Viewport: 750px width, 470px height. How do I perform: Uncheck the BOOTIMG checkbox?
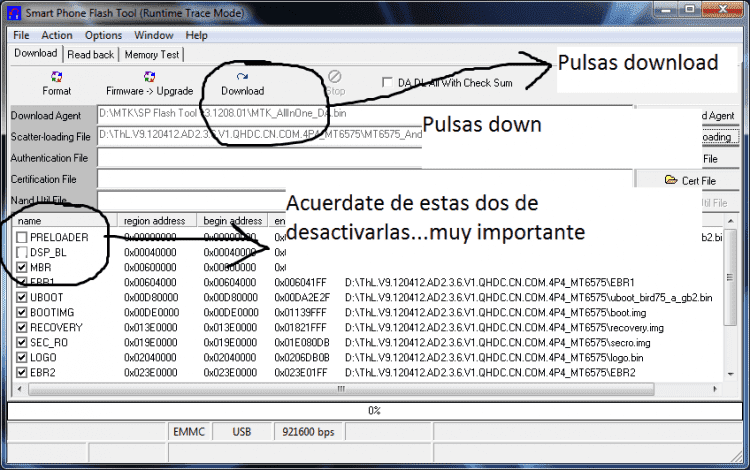click(x=22, y=312)
